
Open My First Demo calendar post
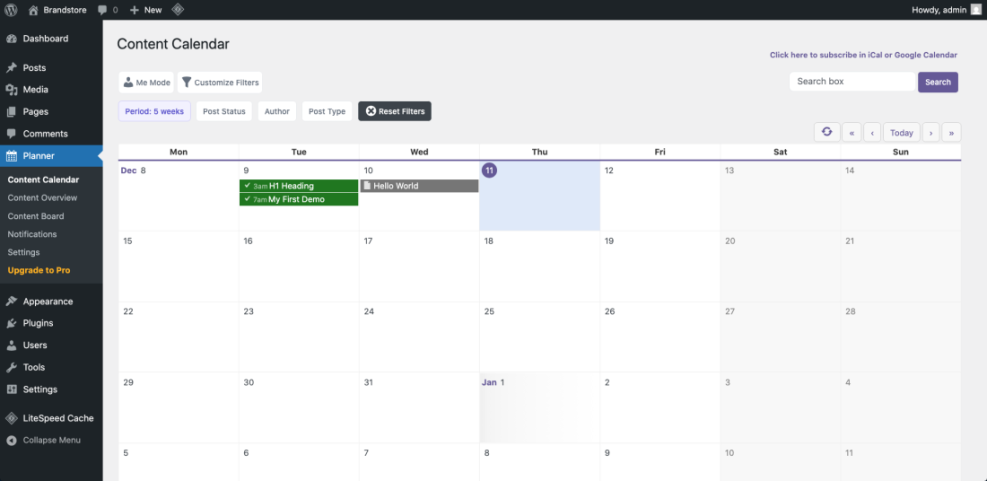(x=299, y=200)
